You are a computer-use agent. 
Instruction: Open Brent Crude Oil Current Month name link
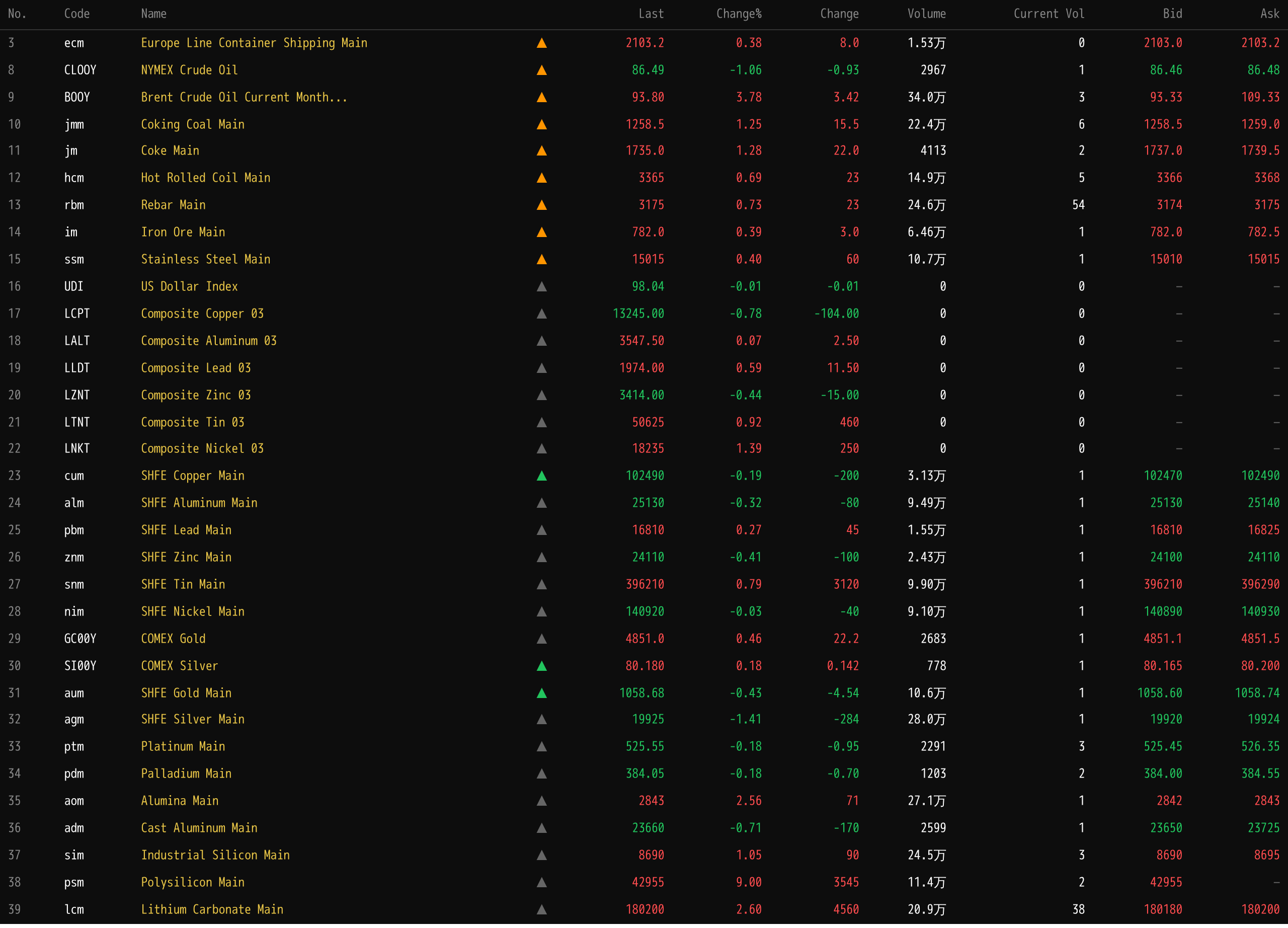(x=244, y=97)
